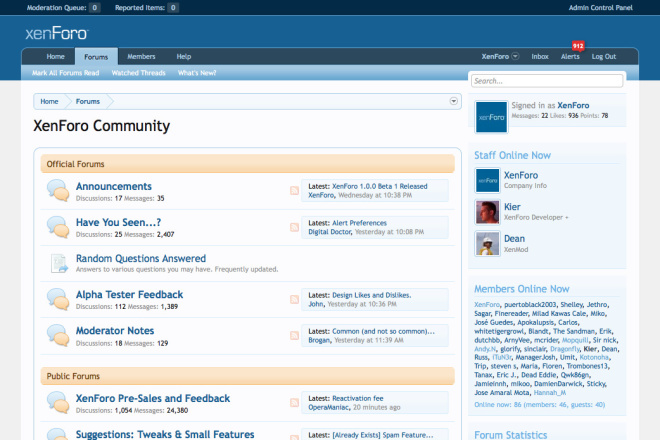
Task: Click Official Forums category header
Action: coord(248,164)
